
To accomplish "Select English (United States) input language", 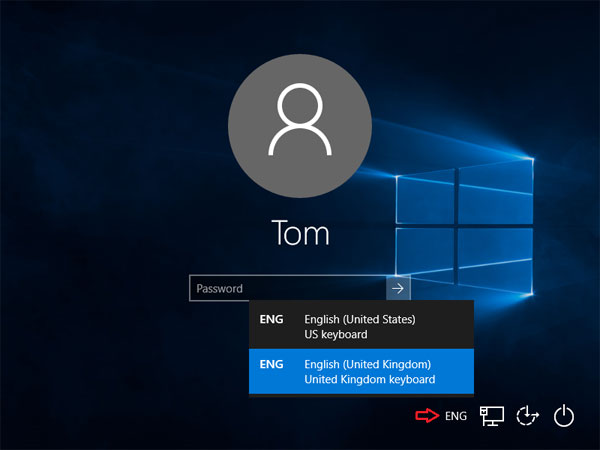I will click(360, 325).
